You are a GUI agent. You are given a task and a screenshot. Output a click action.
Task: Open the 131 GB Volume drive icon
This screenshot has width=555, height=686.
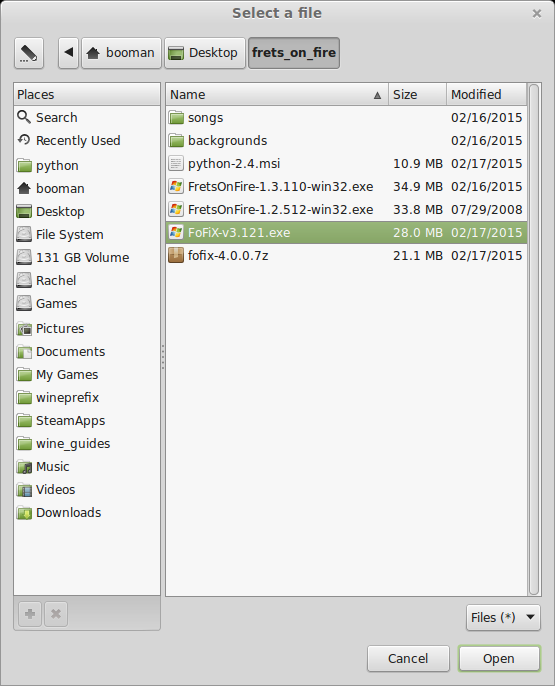(x=24, y=257)
